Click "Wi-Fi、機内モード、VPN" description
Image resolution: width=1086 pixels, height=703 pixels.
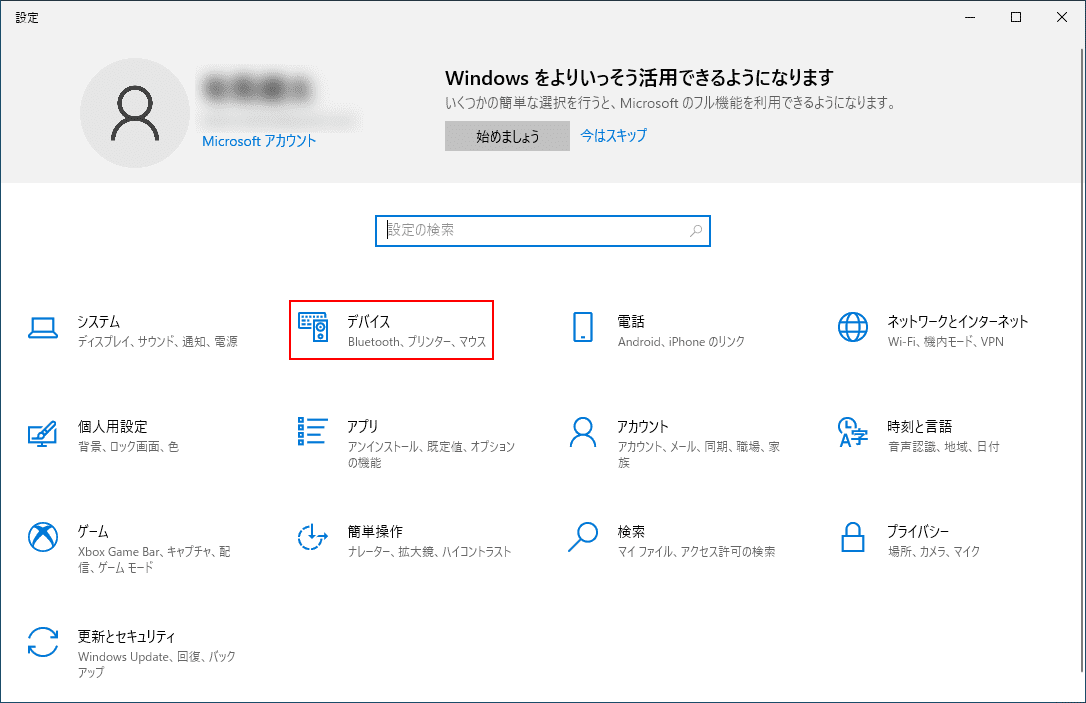(x=946, y=341)
